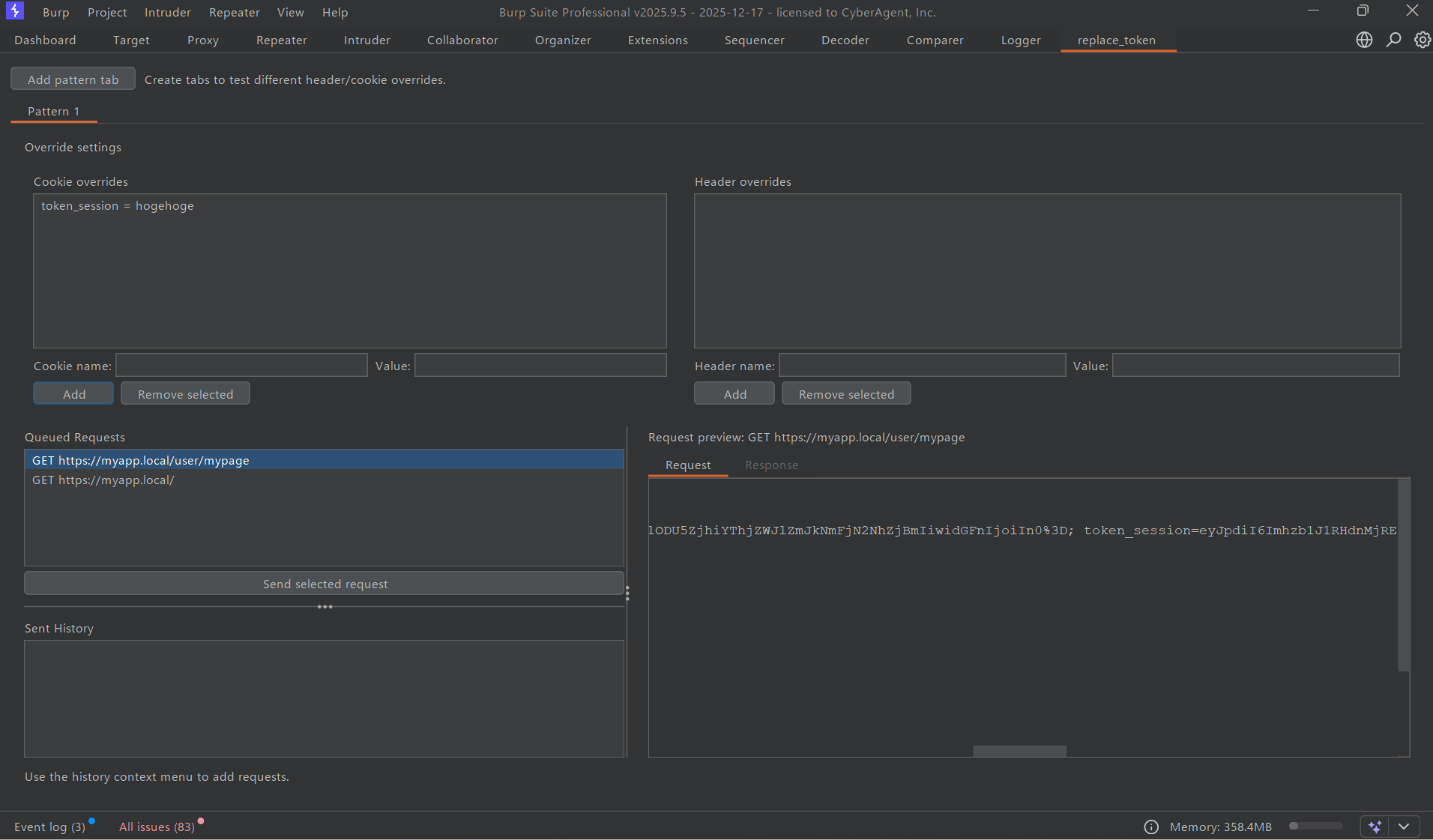Switch to the Logger tab
This screenshot has width=1433, height=840.
coord(1021,40)
